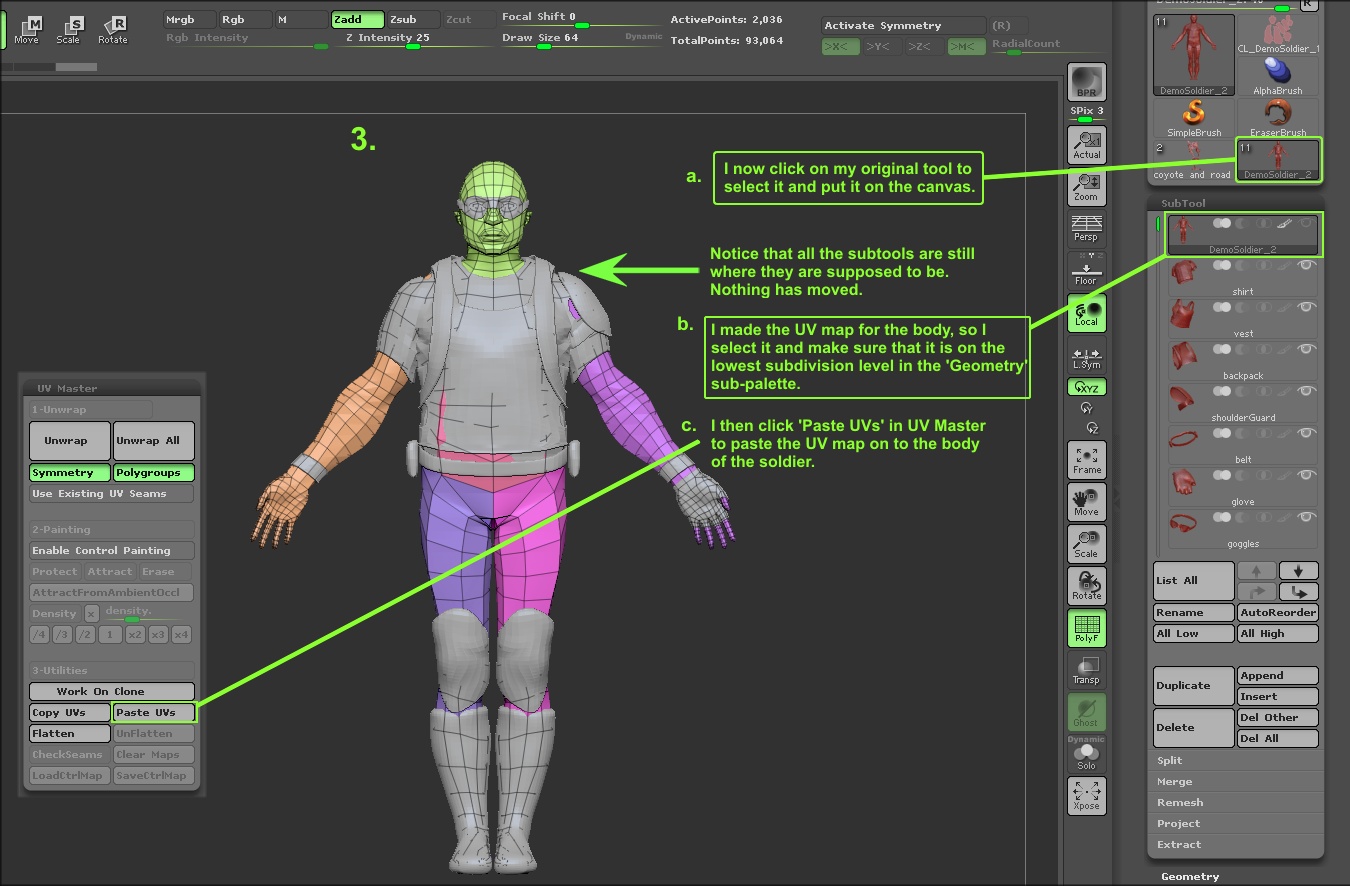Select the large DemoSoldier_2 tool thumbnail
This screenshot has width=1350, height=886.
[x=1194, y=55]
